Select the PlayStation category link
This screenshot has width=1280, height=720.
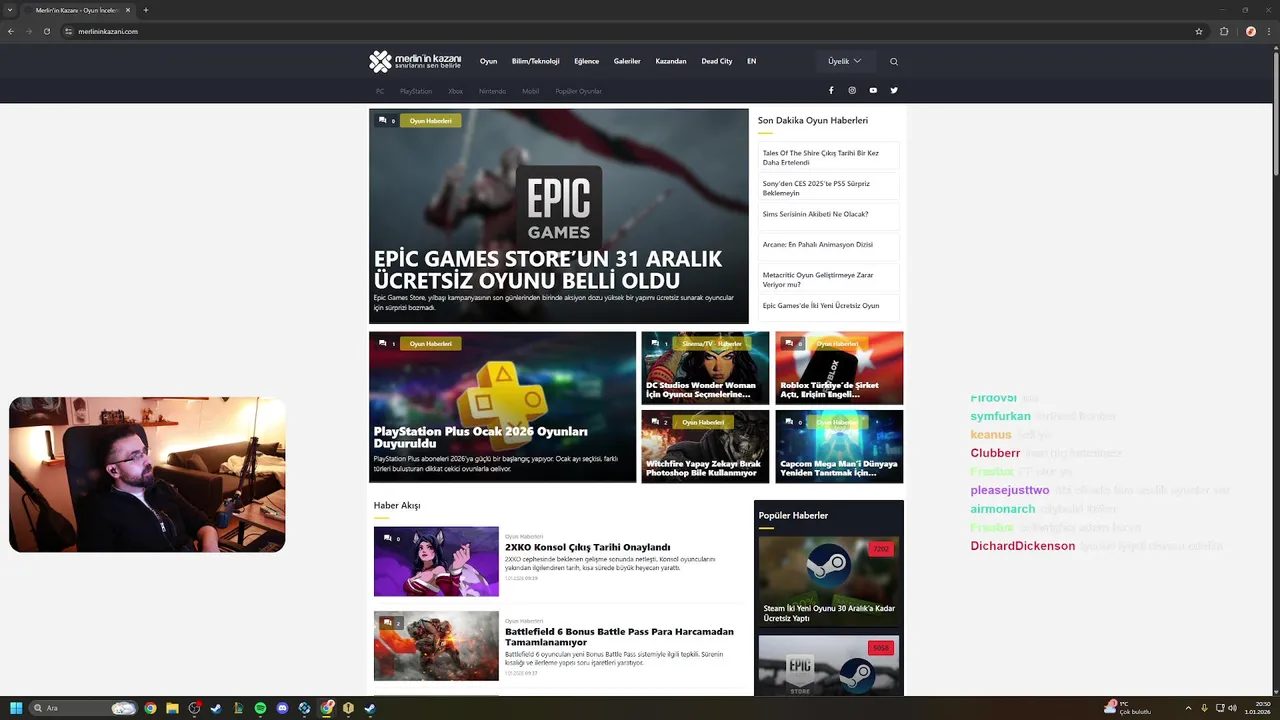pos(416,91)
